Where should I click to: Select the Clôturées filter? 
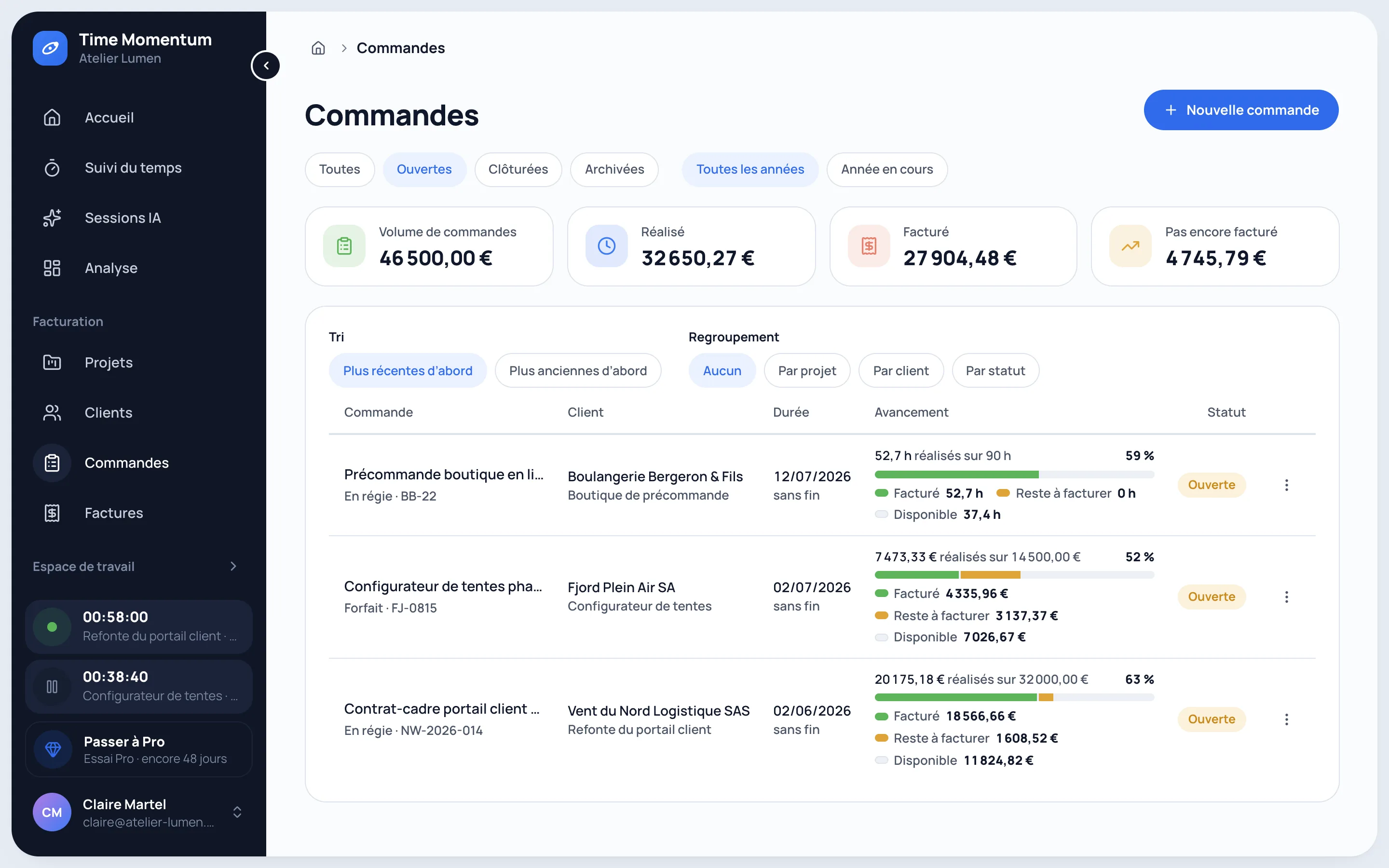[x=518, y=169]
